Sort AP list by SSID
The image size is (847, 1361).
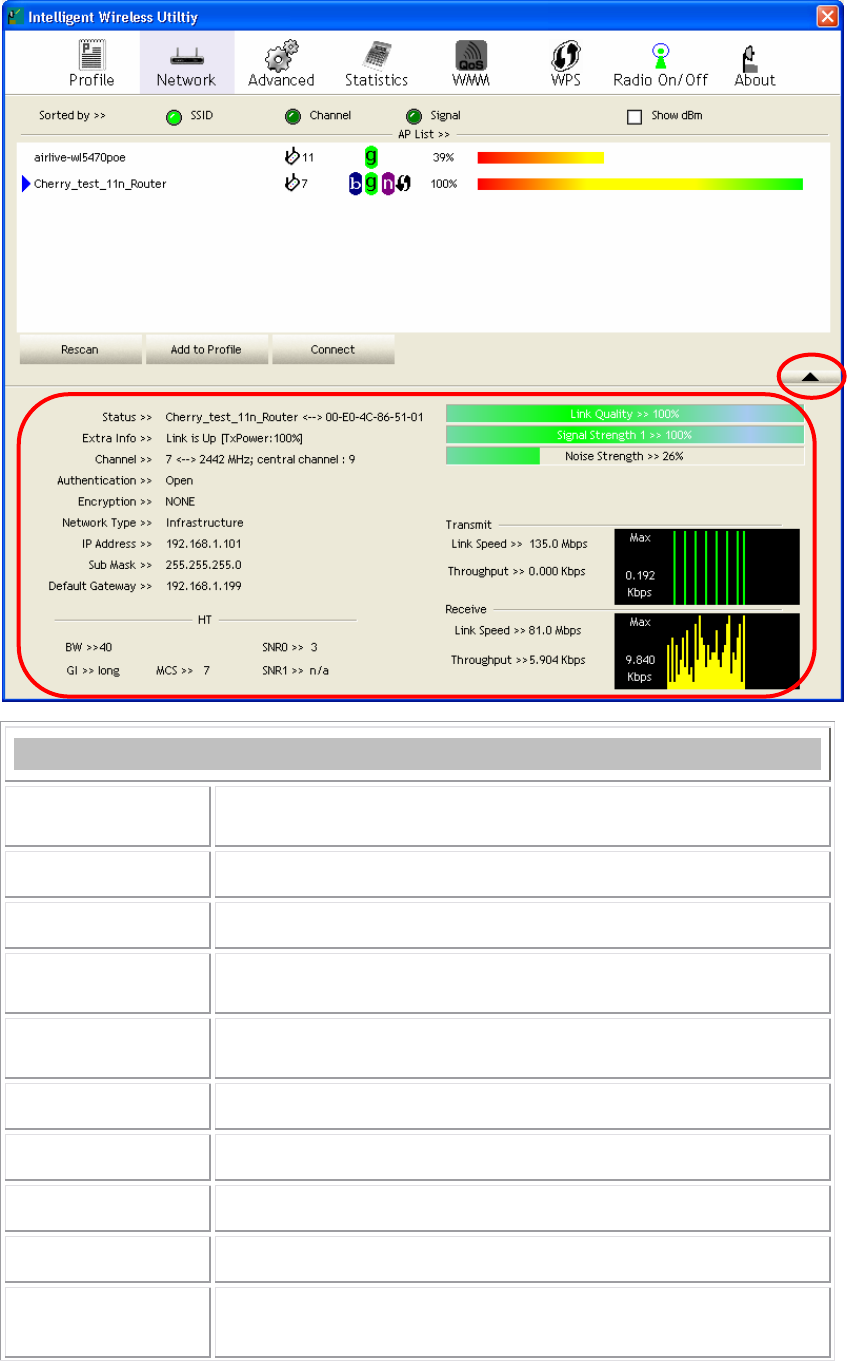click(x=174, y=116)
